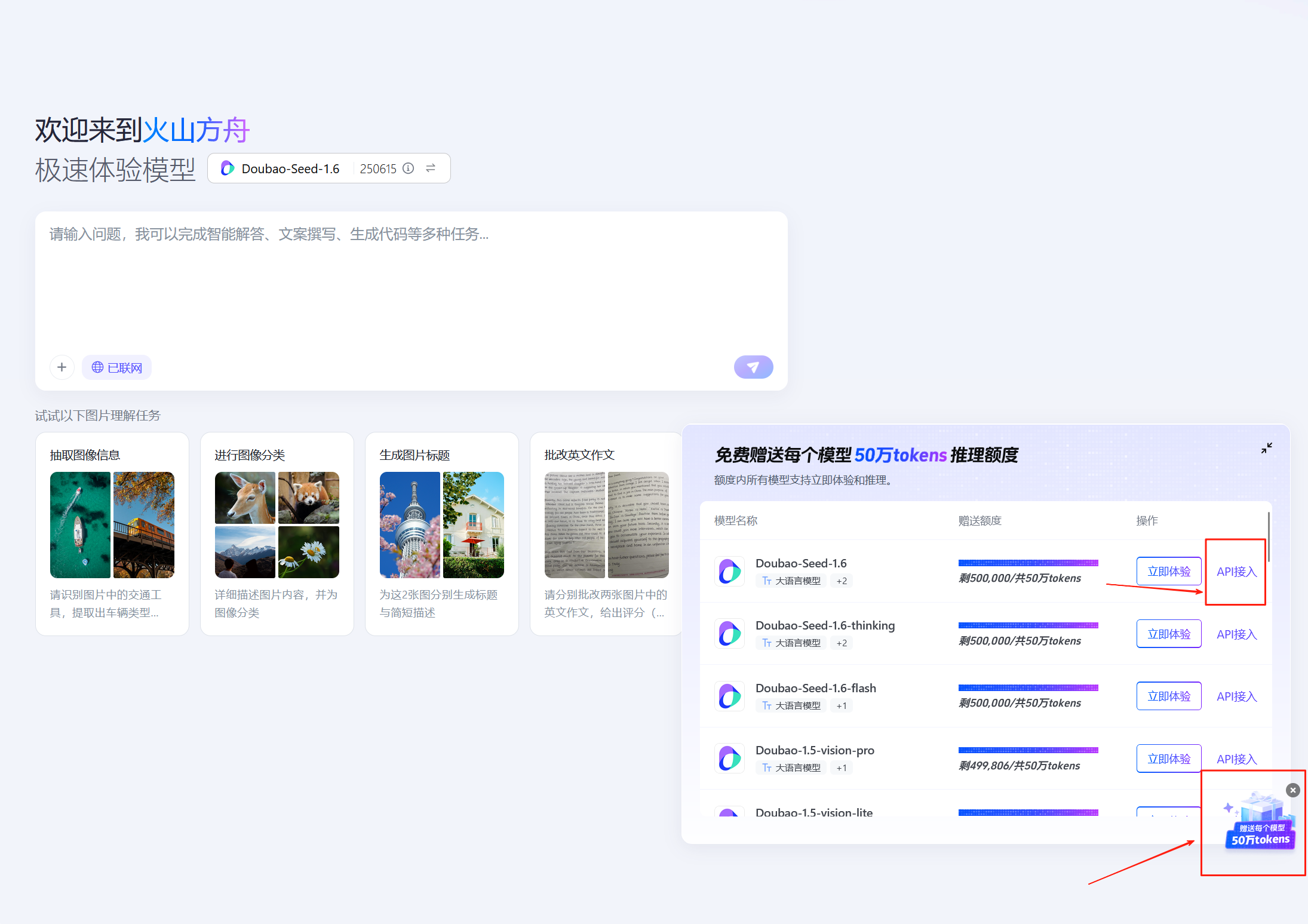Toggle the 已联网 web search chip
Viewport: 1308px width, 924px height.
117,367
